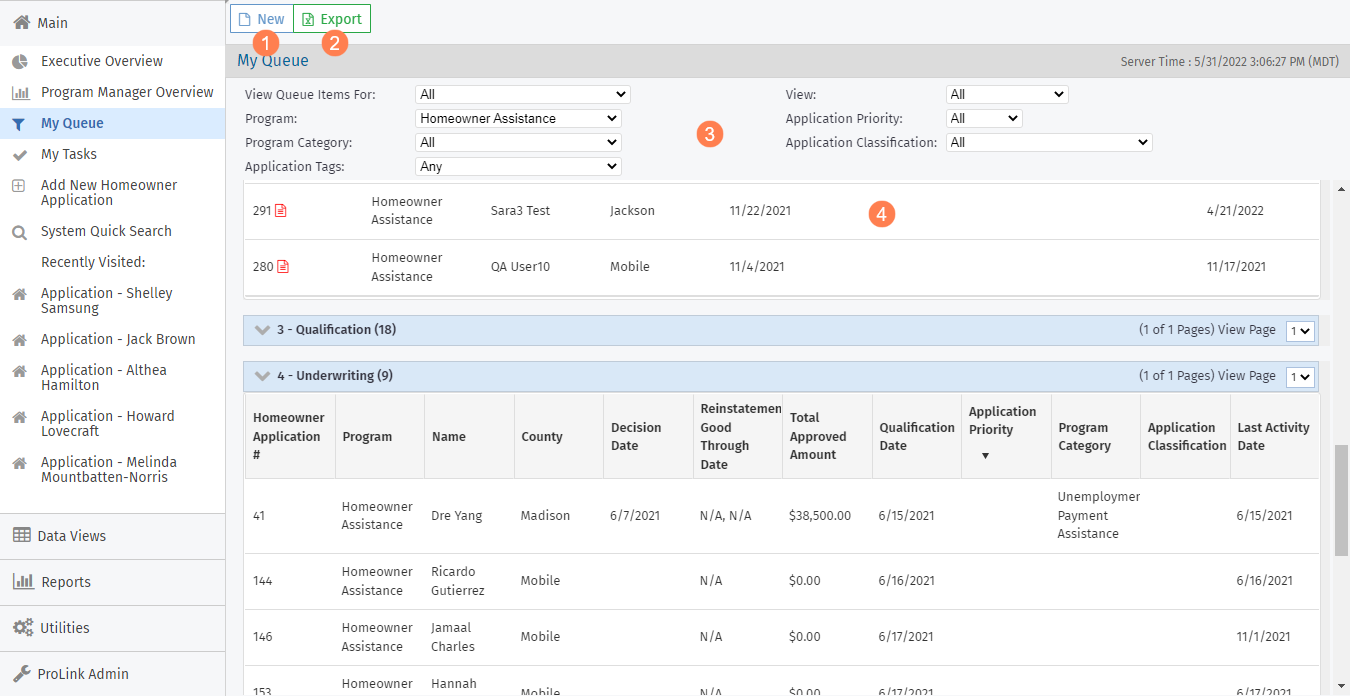Collapse the 4 - Underwriting section
The width and height of the screenshot is (1350, 696).
tap(263, 376)
